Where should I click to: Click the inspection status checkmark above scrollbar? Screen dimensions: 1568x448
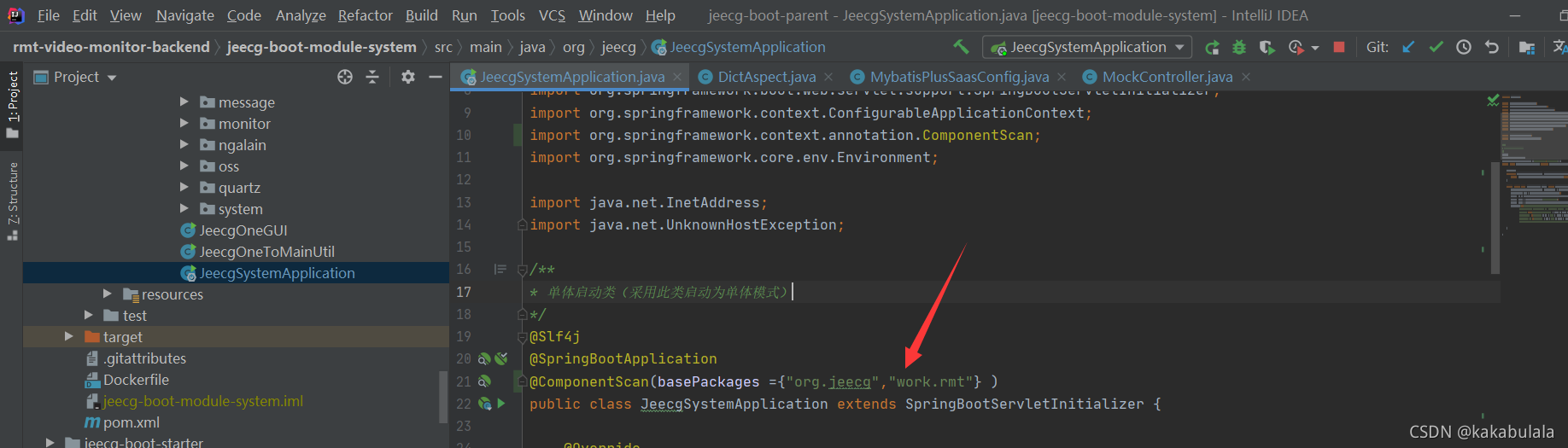(1493, 101)
